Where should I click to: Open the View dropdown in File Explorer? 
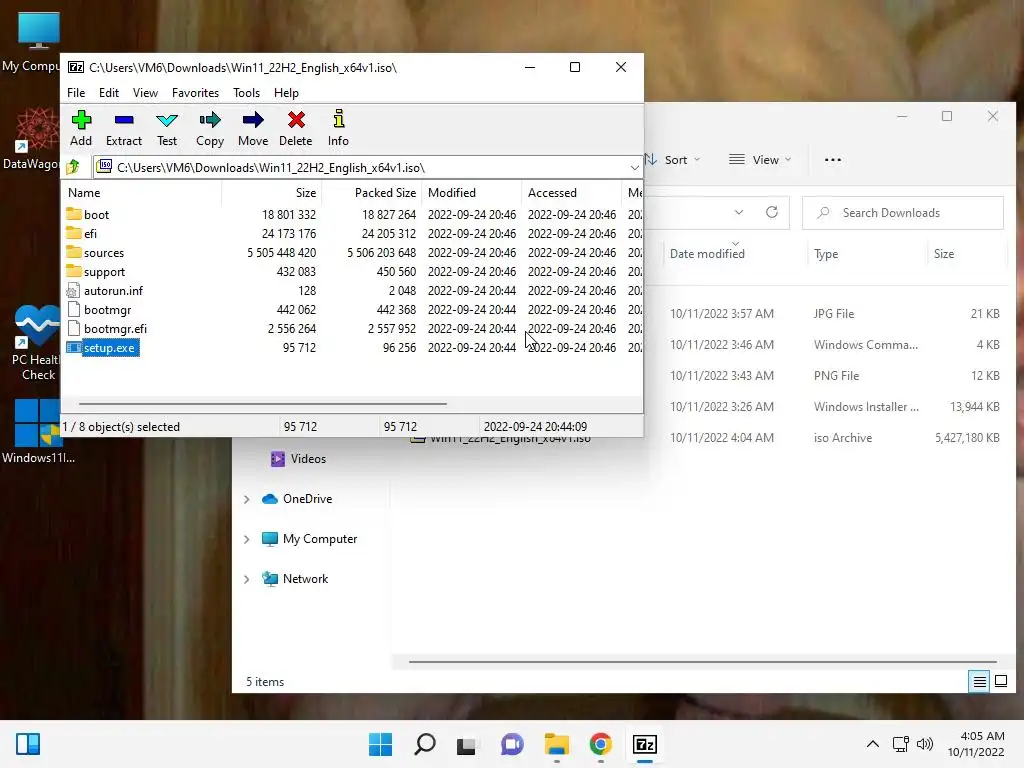tap(760, 160)
